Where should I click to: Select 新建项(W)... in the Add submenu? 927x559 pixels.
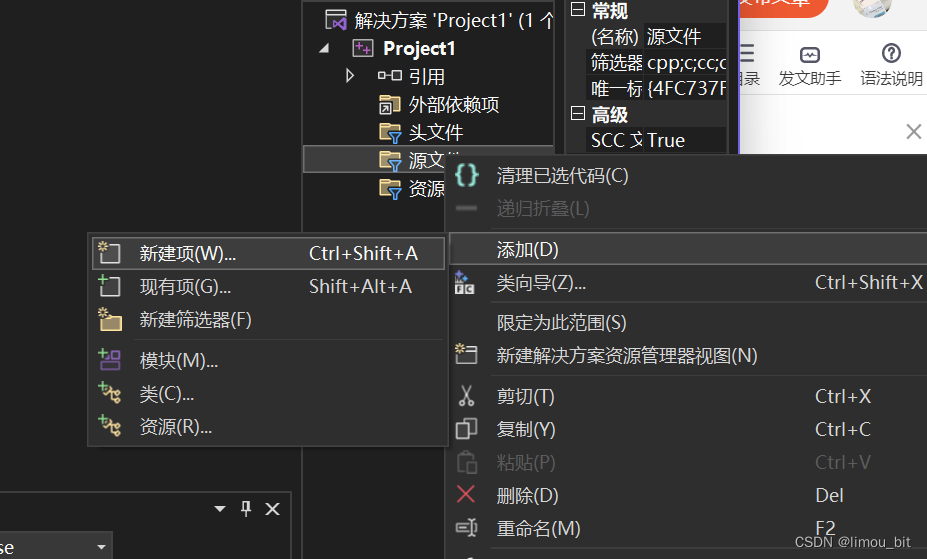pyautogui.click(x=268, y=254)
